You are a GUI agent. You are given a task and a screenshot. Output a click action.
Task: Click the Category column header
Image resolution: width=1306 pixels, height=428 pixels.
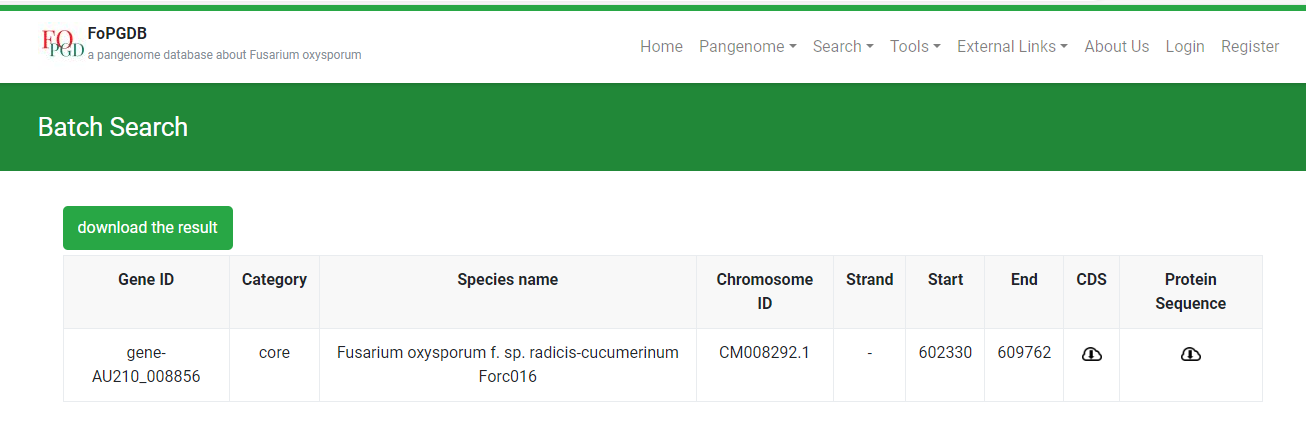pyautogui.click(x=274, y=280)
